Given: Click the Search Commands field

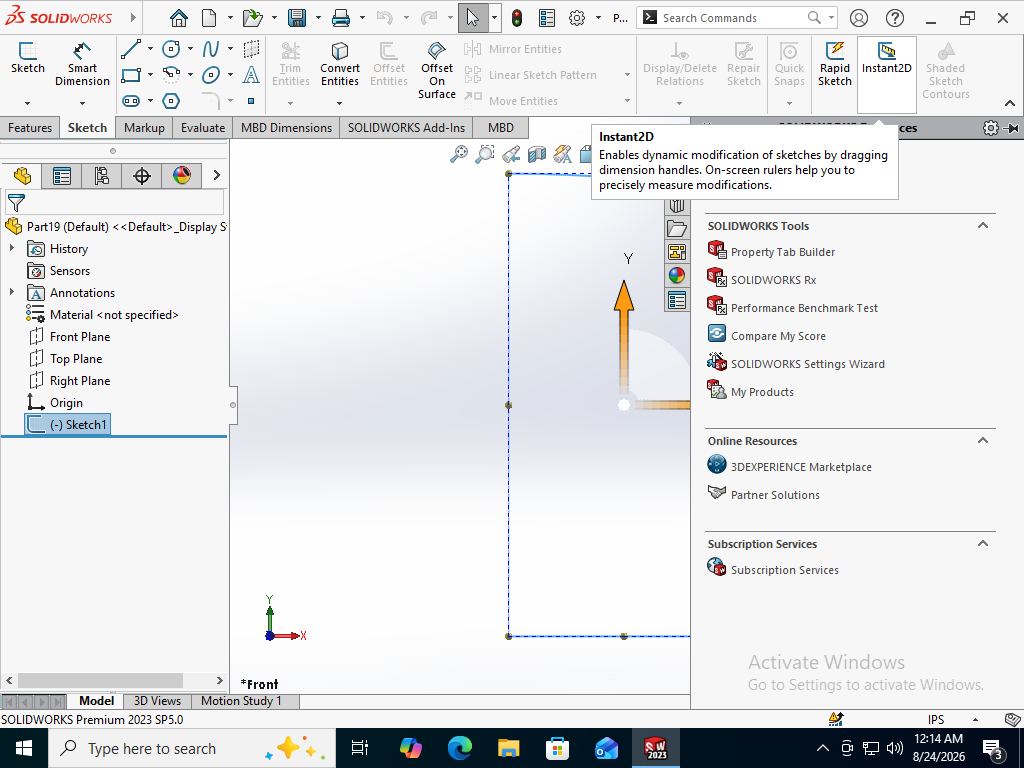Looking at the screenshot, I should coord(737,18).
